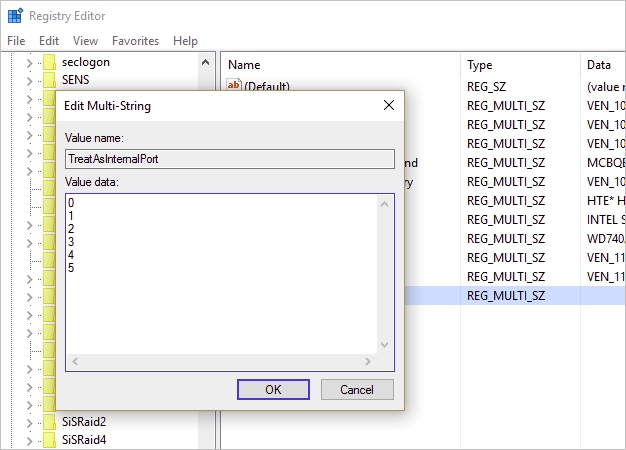
Task: Select the seclogon key
Action: pos(86,62)
